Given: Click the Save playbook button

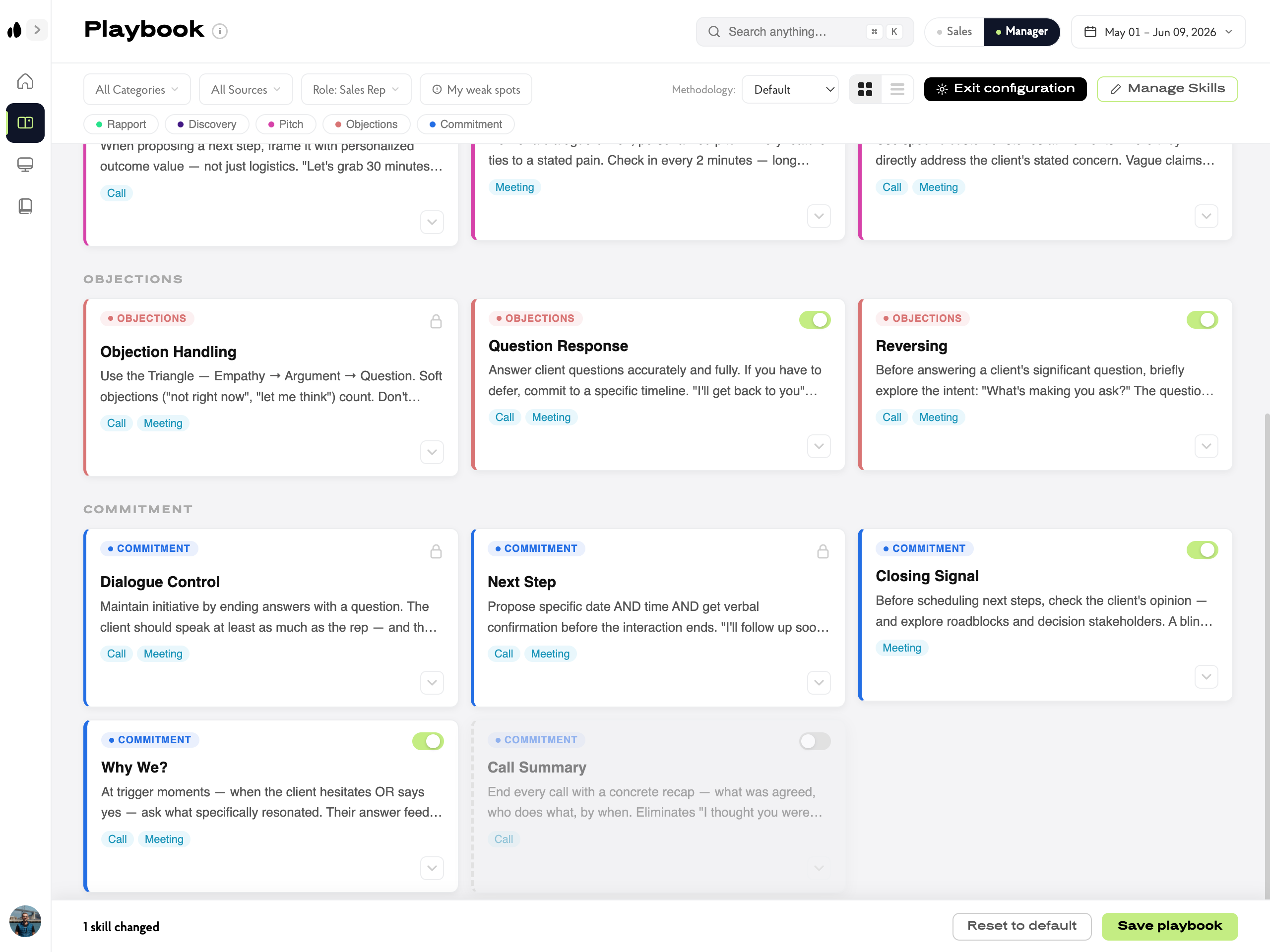Looking at the screenshot, I should [1169, 926].
